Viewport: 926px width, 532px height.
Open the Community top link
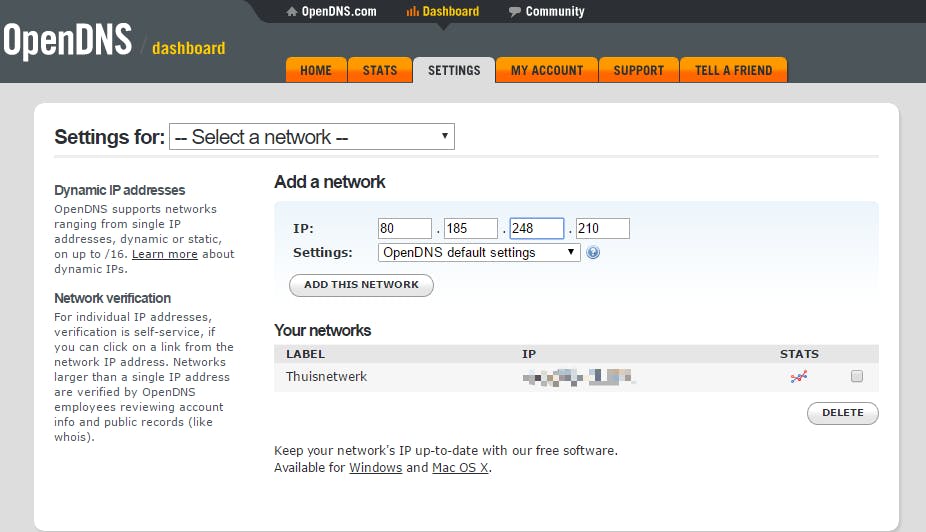pyautogui.click(x=547, y=11)
